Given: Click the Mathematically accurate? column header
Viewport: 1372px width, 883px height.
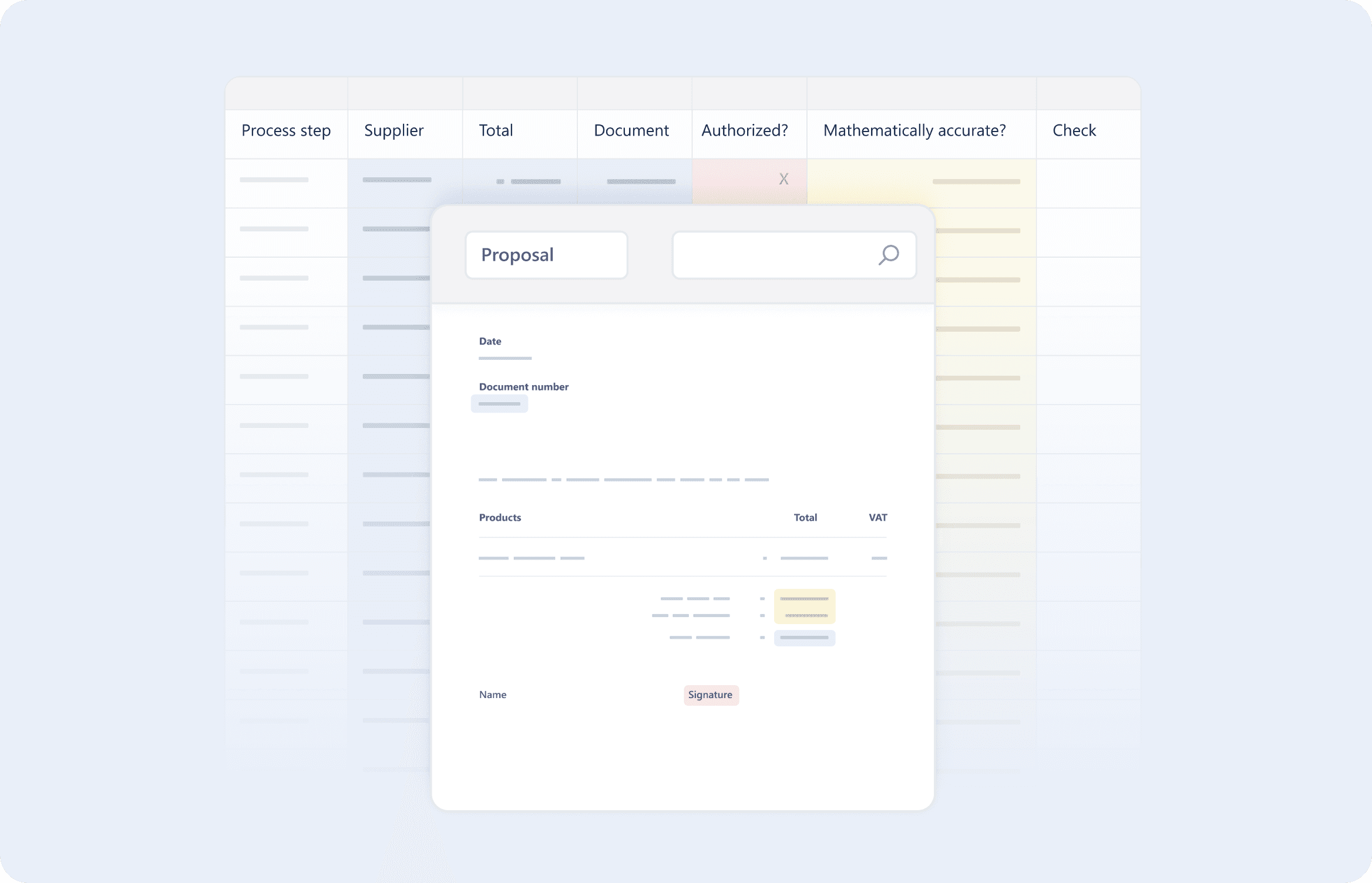Looking at the screenshot, I should [x=914, y=130].
